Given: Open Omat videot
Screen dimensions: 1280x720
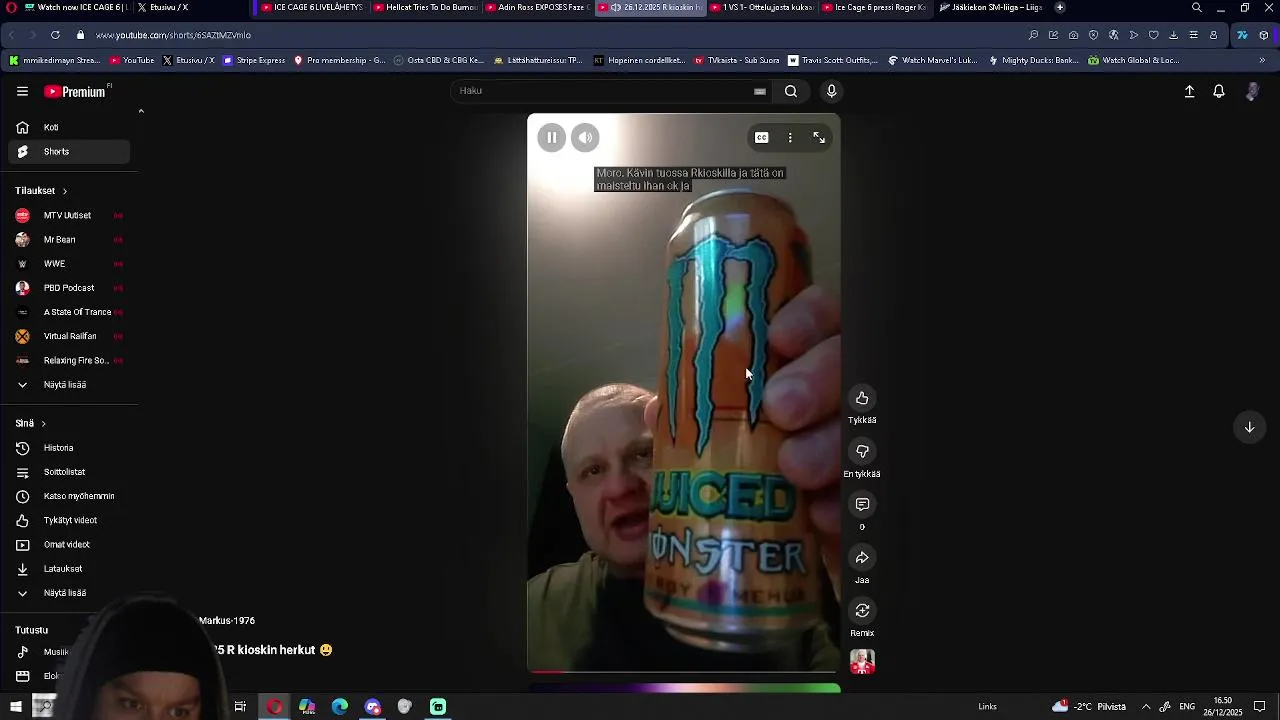Looking at the screenshot, I should (x=69, y=545).
